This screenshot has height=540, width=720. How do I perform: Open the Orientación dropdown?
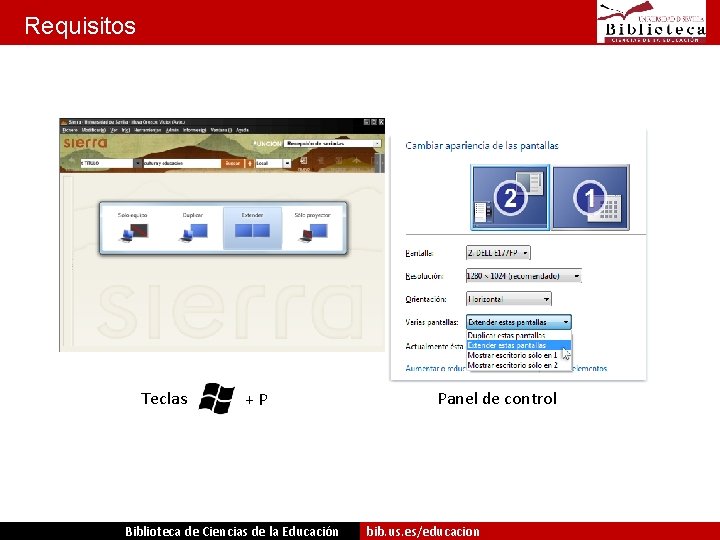coord(509,299)
